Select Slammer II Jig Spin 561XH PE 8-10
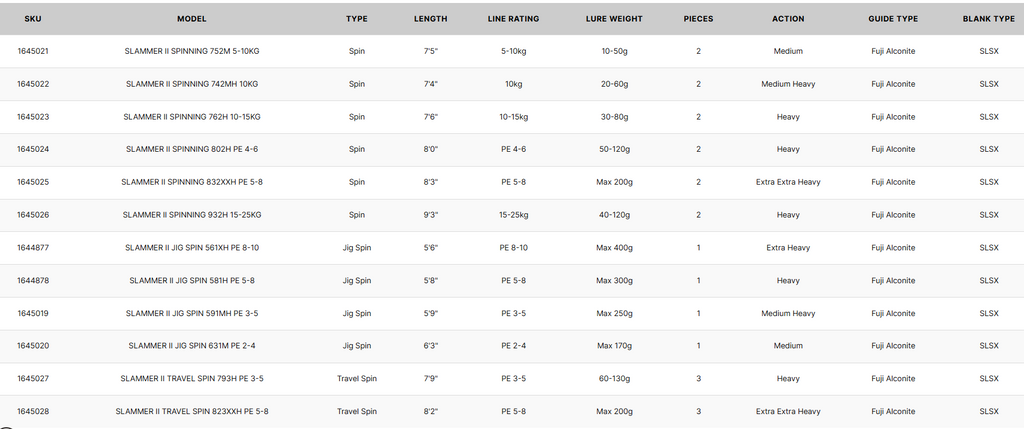 [191, 248]
